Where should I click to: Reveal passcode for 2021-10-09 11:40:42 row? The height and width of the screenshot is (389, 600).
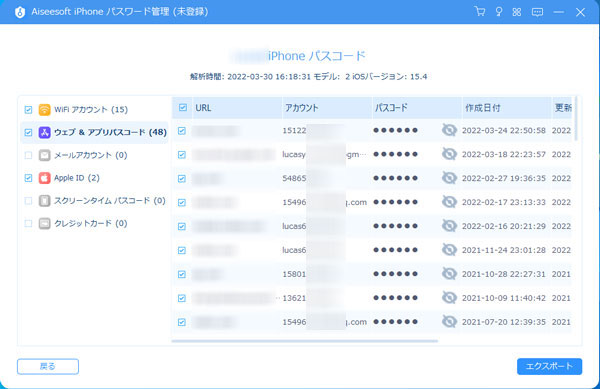[449, 298]
